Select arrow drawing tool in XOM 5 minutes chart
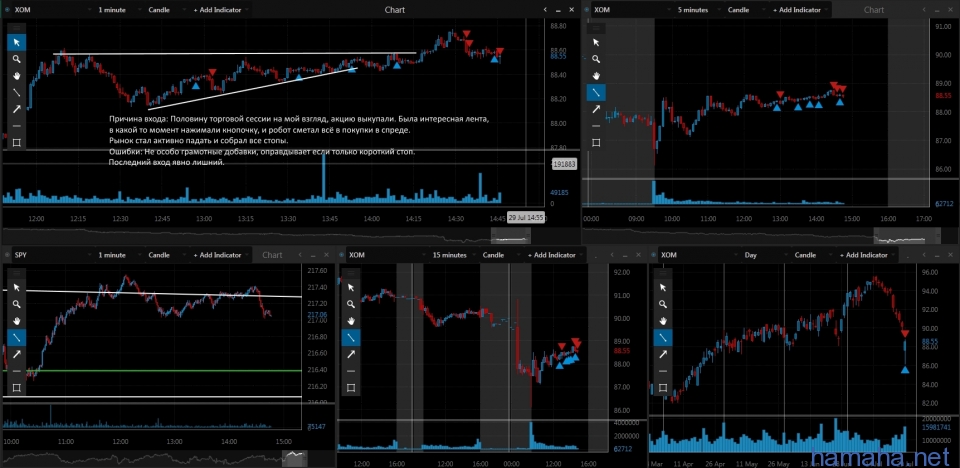Screen dimensions: 960x468 (596, 109)
